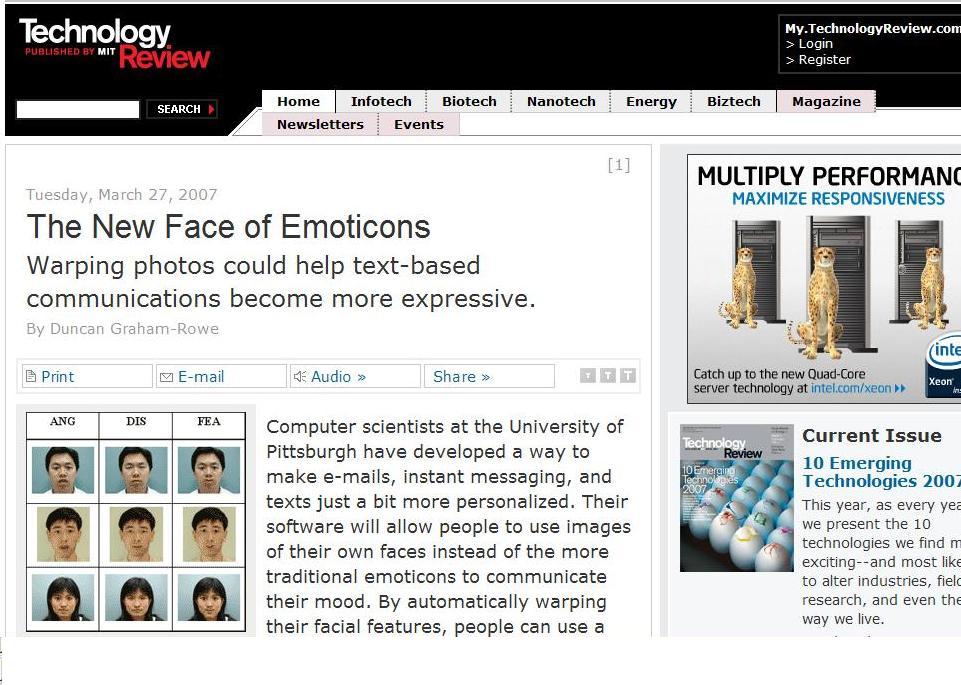
Task: Select the medium text size icon
Action: click(608, 376)
